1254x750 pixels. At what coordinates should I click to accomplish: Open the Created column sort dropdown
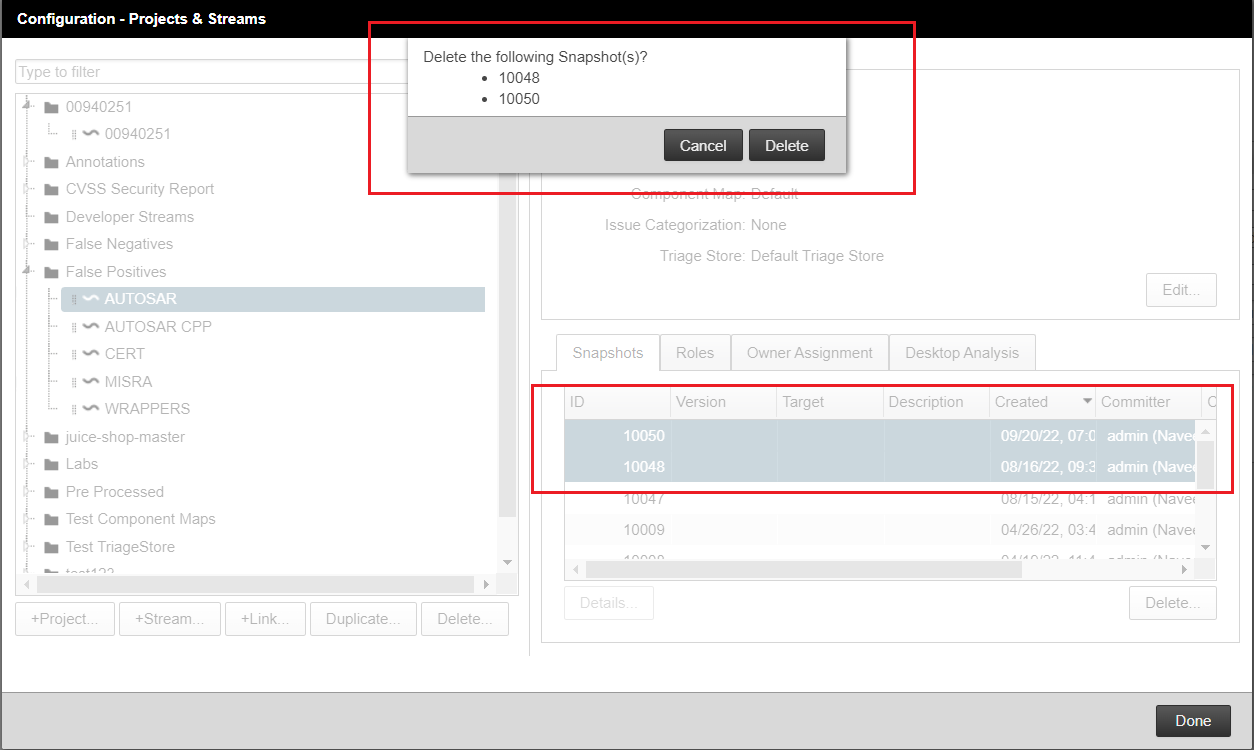pos(1087,401)
